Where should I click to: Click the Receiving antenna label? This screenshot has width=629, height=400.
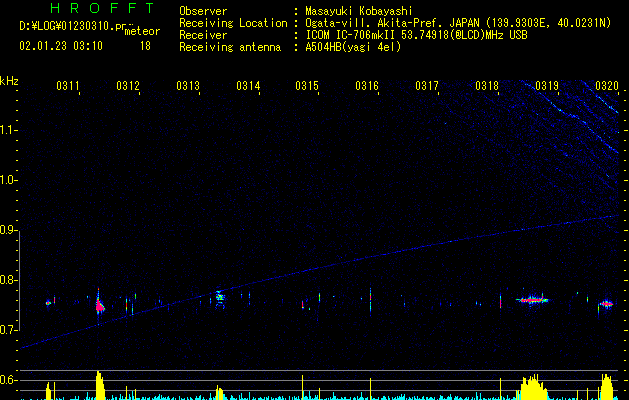click(x=230, y=47)
